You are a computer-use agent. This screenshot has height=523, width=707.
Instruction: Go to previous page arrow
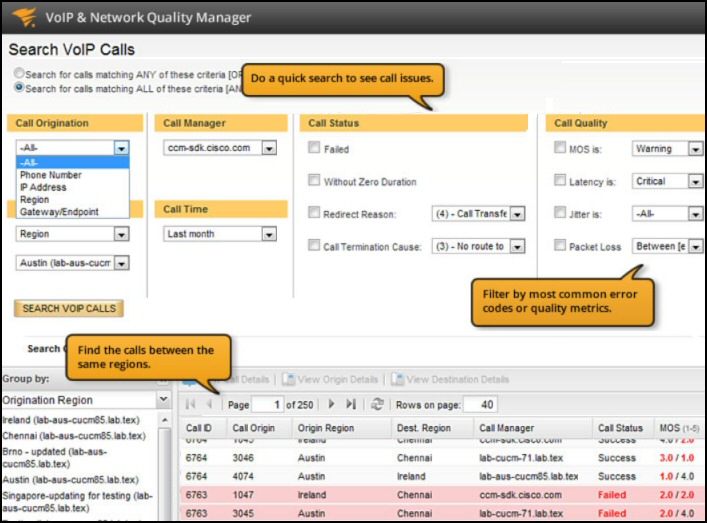pos(209,404)
